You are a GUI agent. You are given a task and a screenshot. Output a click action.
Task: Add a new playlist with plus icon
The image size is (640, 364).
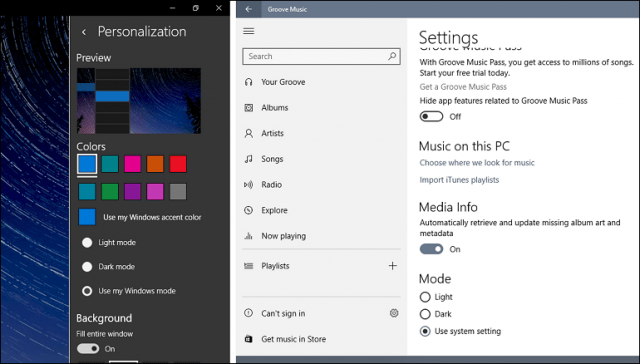pyautogui.click(x=392, y=266)
